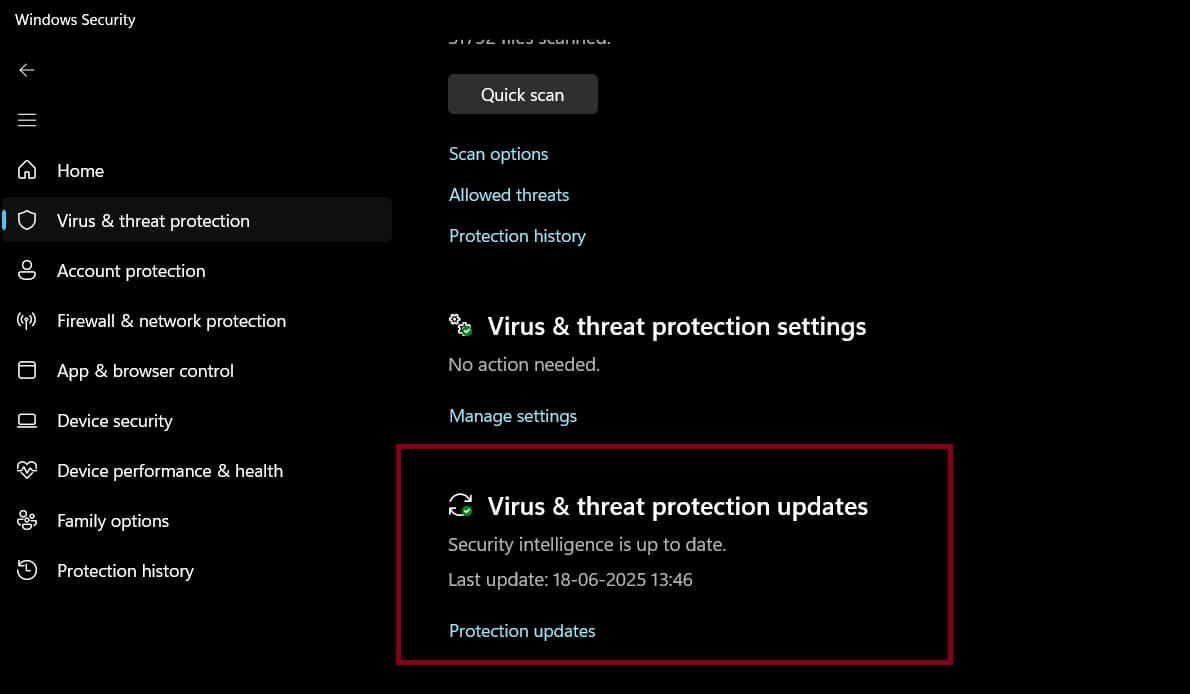Click the Family options icon
The height and width of the screenshot is (694, 1190).
[x=26, y=520]
